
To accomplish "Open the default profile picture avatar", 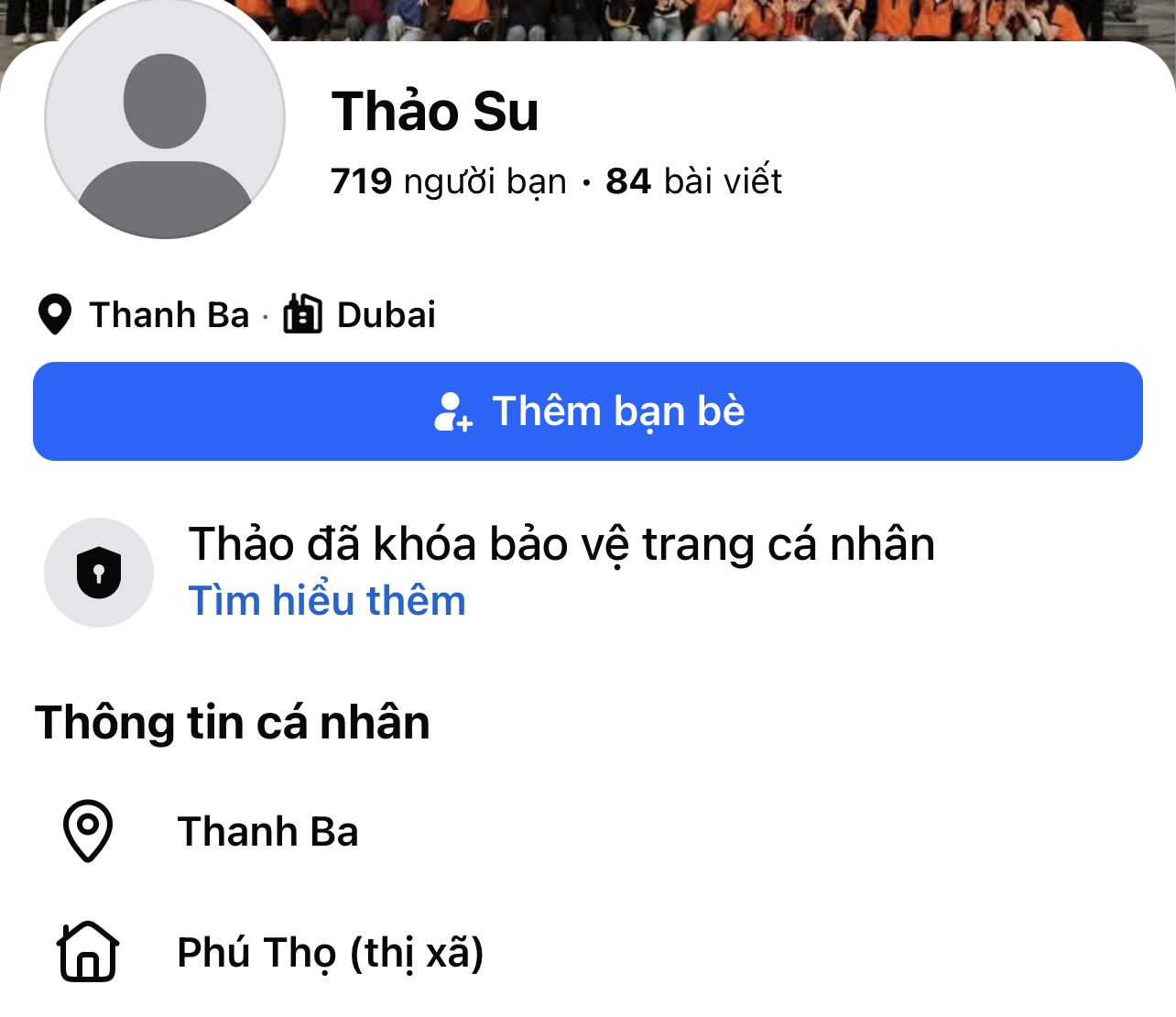I will 165,118.
